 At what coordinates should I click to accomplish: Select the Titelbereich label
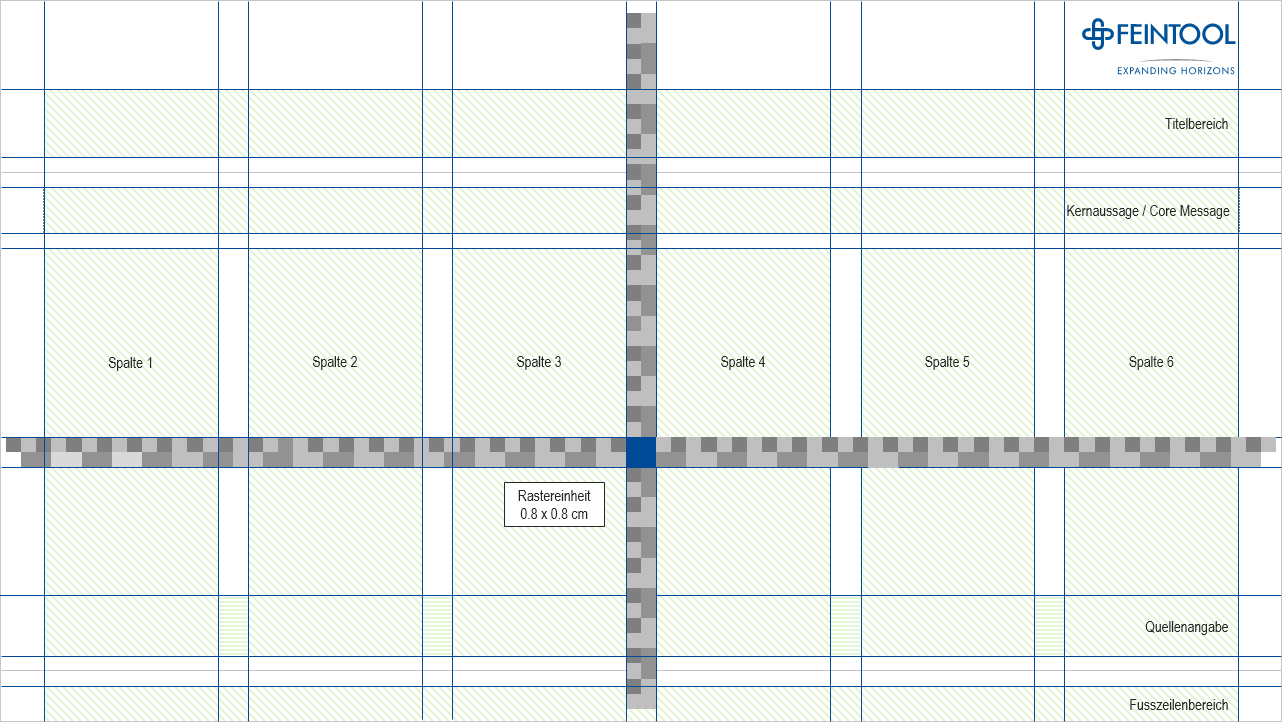click(x=1196, y=124)
